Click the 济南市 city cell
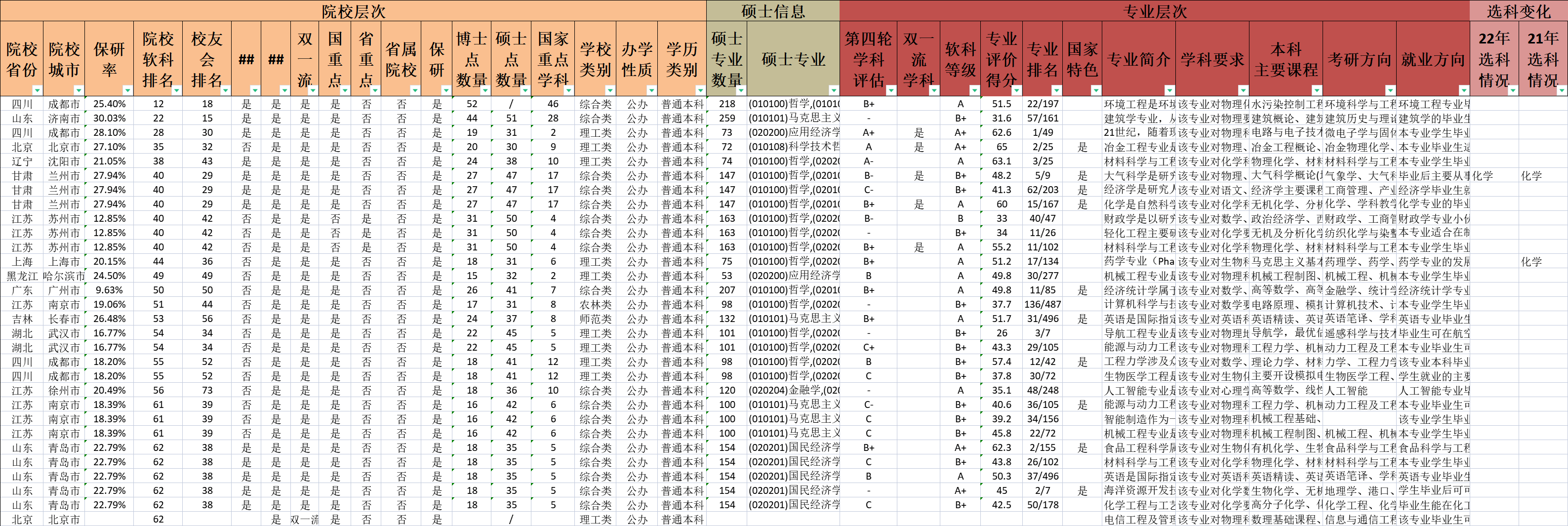The width and height of the screenshot is (1568, 526). click(x=64, y=118)
